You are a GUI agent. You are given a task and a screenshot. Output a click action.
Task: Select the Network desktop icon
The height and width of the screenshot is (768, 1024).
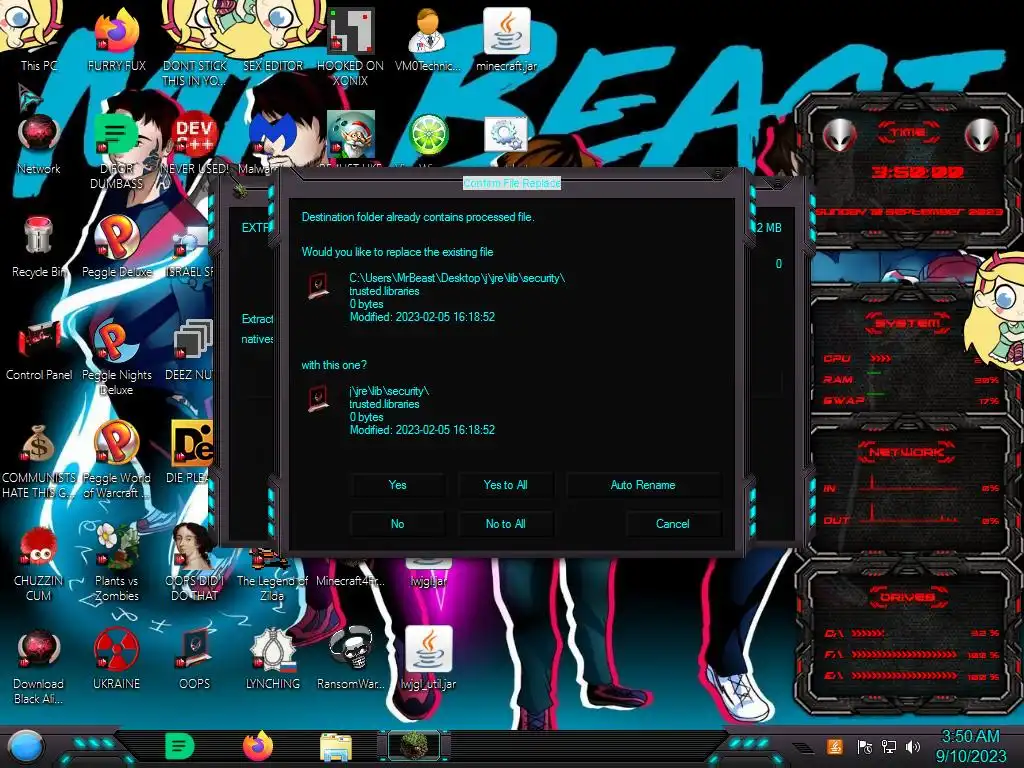(x=39, y=144)
